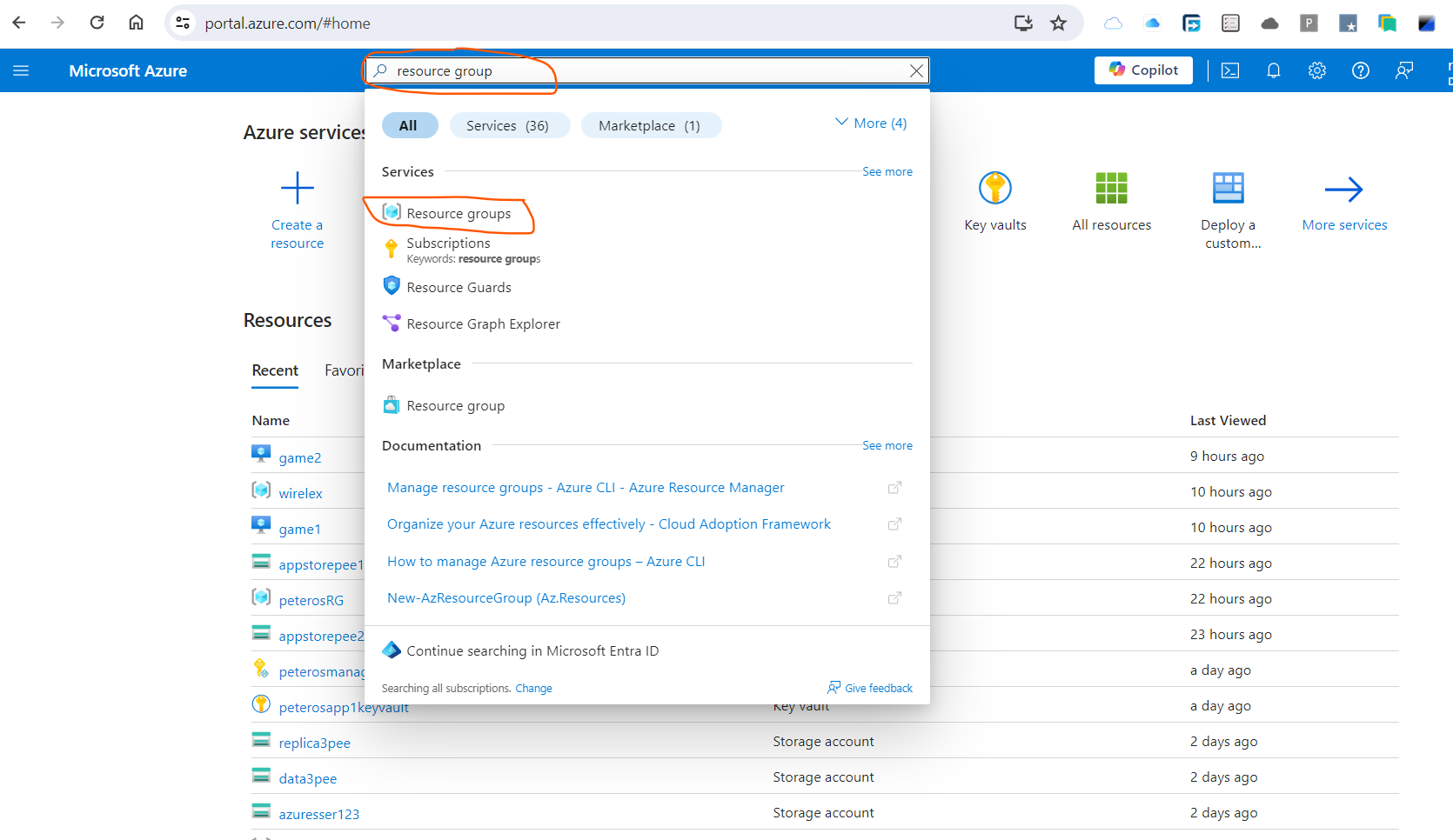
Task: Click the game2 virtual machine icon
Action: tap(261, 454)
